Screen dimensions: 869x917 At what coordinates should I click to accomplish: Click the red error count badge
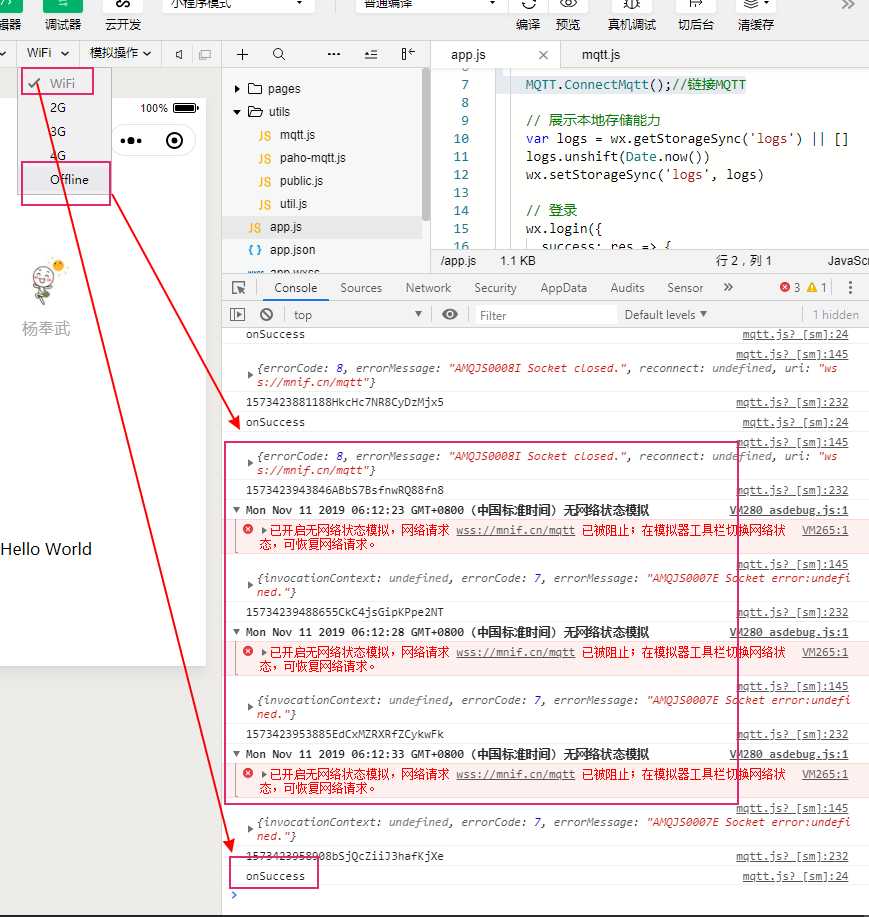point(790,287)
